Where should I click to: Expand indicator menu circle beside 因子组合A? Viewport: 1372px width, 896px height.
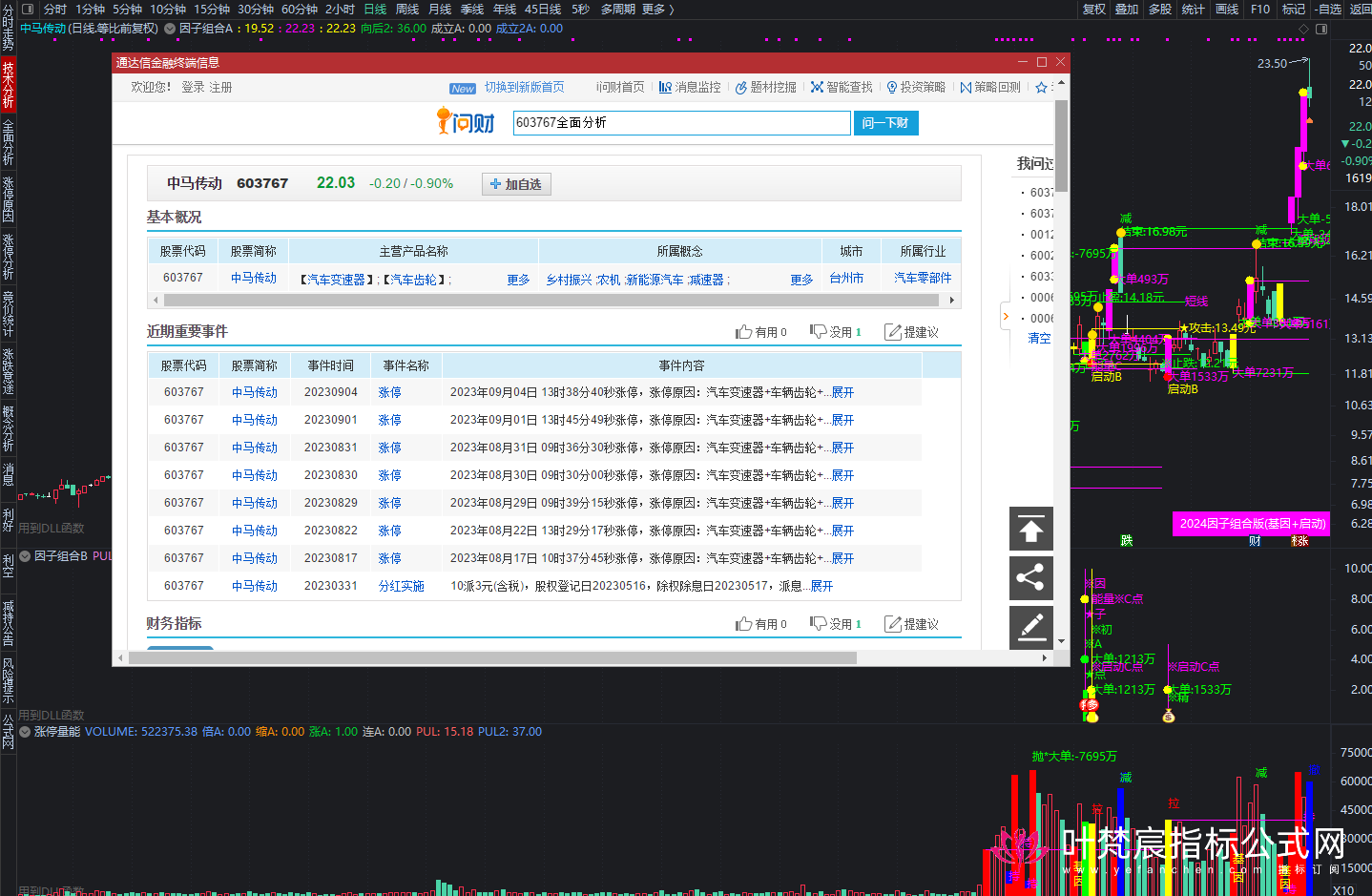click(x=170, y=29)
